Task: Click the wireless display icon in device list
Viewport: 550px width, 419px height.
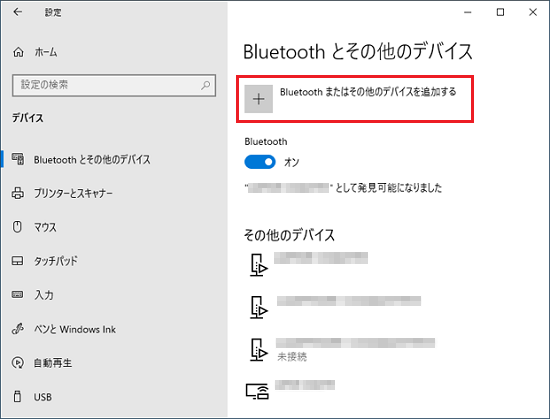Action: click(x=257, y=391)
